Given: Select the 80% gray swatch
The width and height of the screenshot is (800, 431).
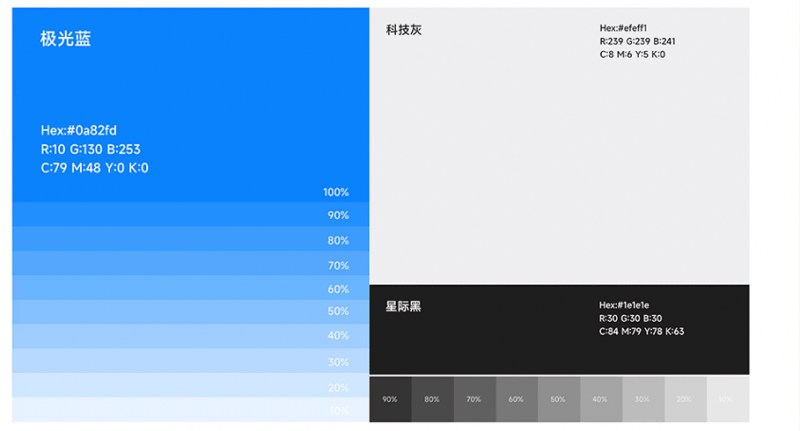Looking at the screenshot, I should (x=432, y=399).
